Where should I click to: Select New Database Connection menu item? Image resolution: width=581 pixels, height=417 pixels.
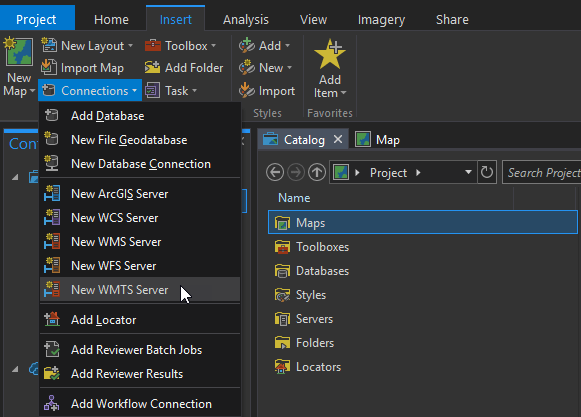point(140,164)
